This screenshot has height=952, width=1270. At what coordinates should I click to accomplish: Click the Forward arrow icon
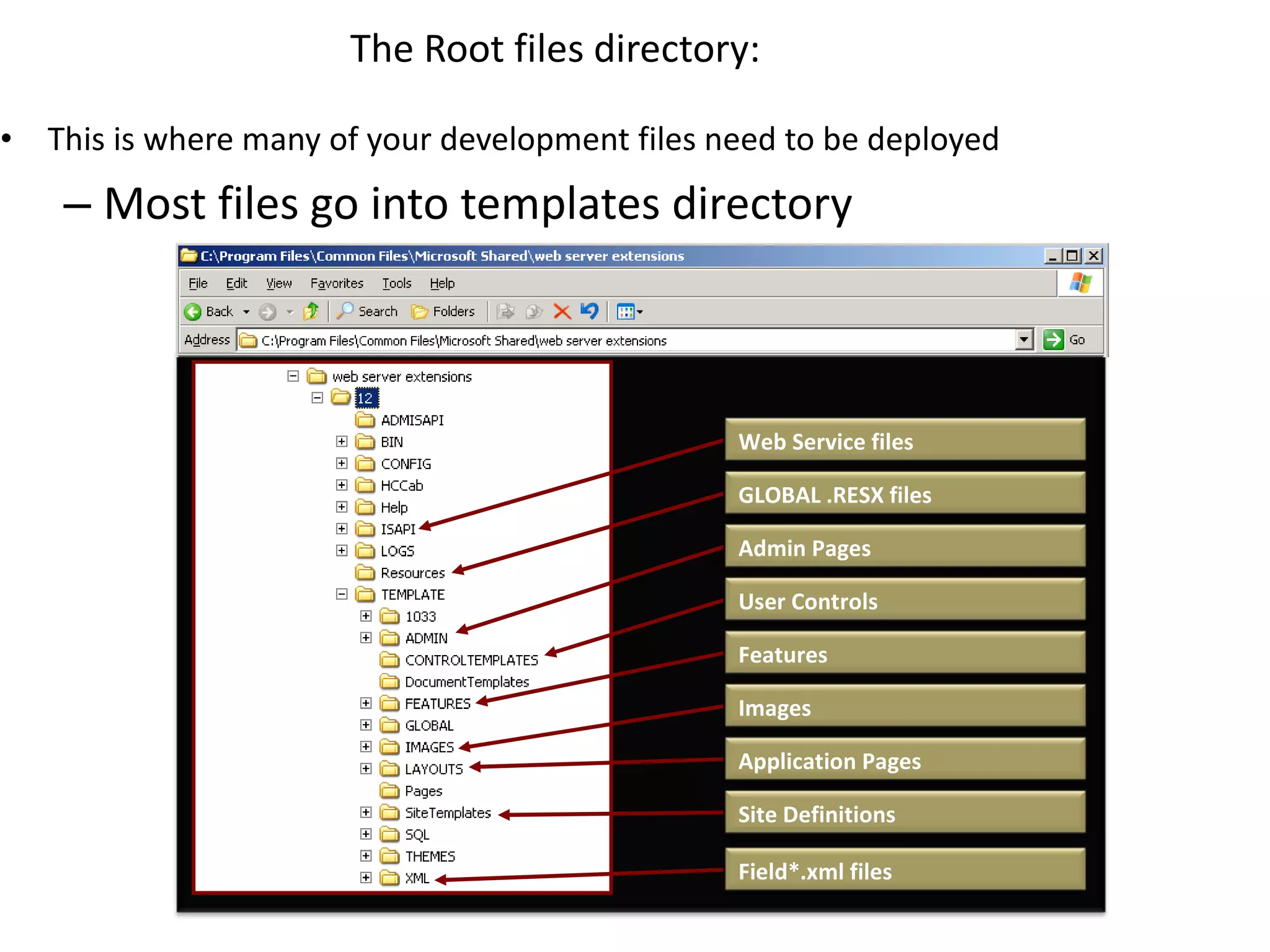point(267,311)
